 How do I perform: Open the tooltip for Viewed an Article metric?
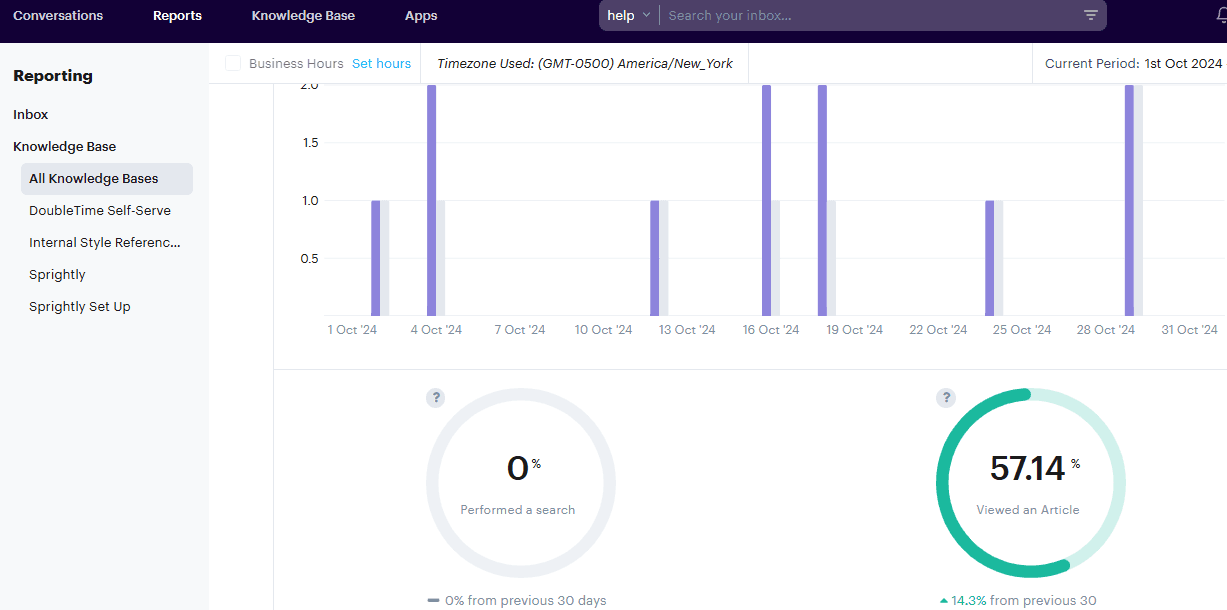click(x=945, y=397)
